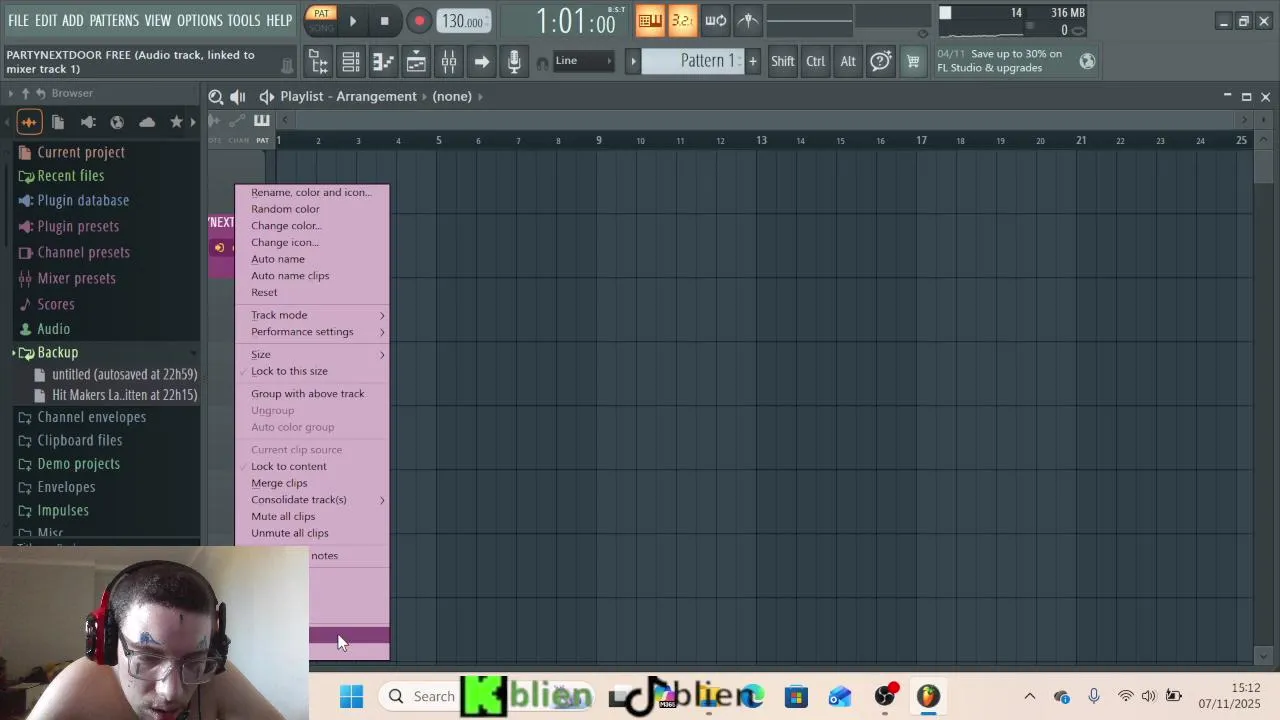Screen dimensions: 1280x720
Task: Toggle PAT/SONG mode switch
Action: point(321,20)
